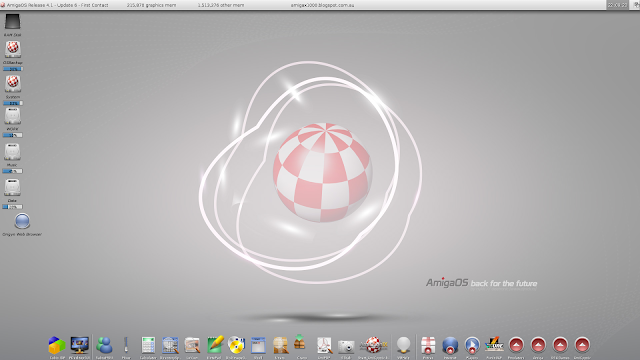Click the OSBackup disk usage bar
The height and width of the screenshot is (360, 640).
tap(13, 69)
